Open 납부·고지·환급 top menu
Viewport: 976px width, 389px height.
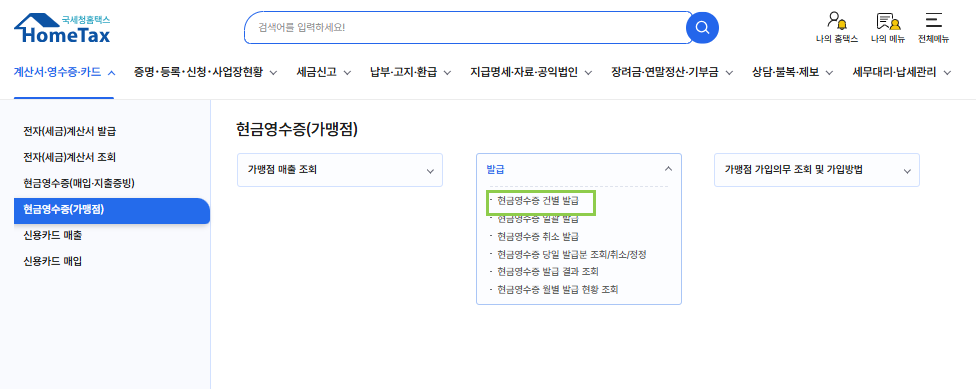(x=411, y=72)
